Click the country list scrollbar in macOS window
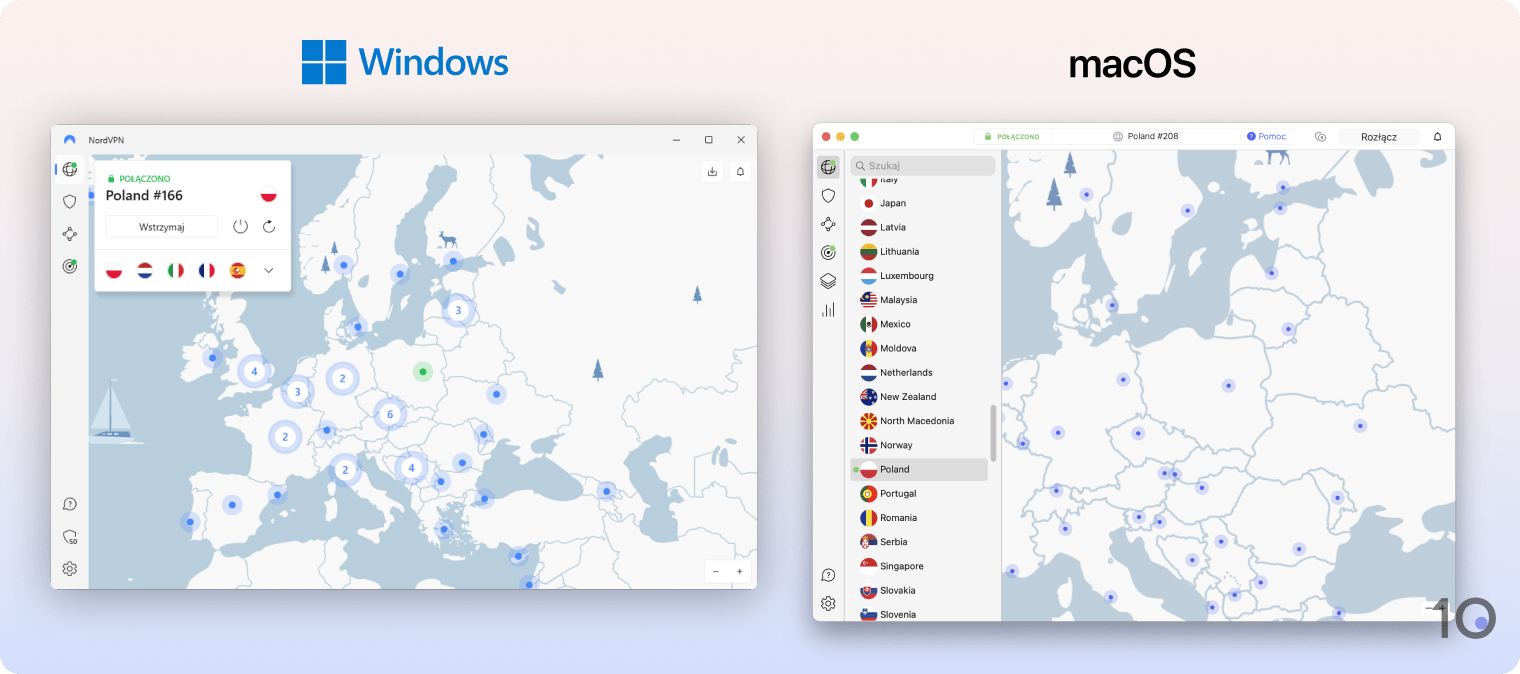 (993, 432)
